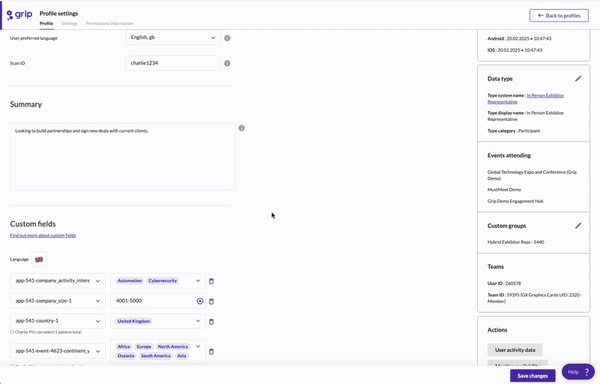600x384 pixels.
Task: Open the Automation Cybersecurity values dropdown
Action: click(158, 281)
